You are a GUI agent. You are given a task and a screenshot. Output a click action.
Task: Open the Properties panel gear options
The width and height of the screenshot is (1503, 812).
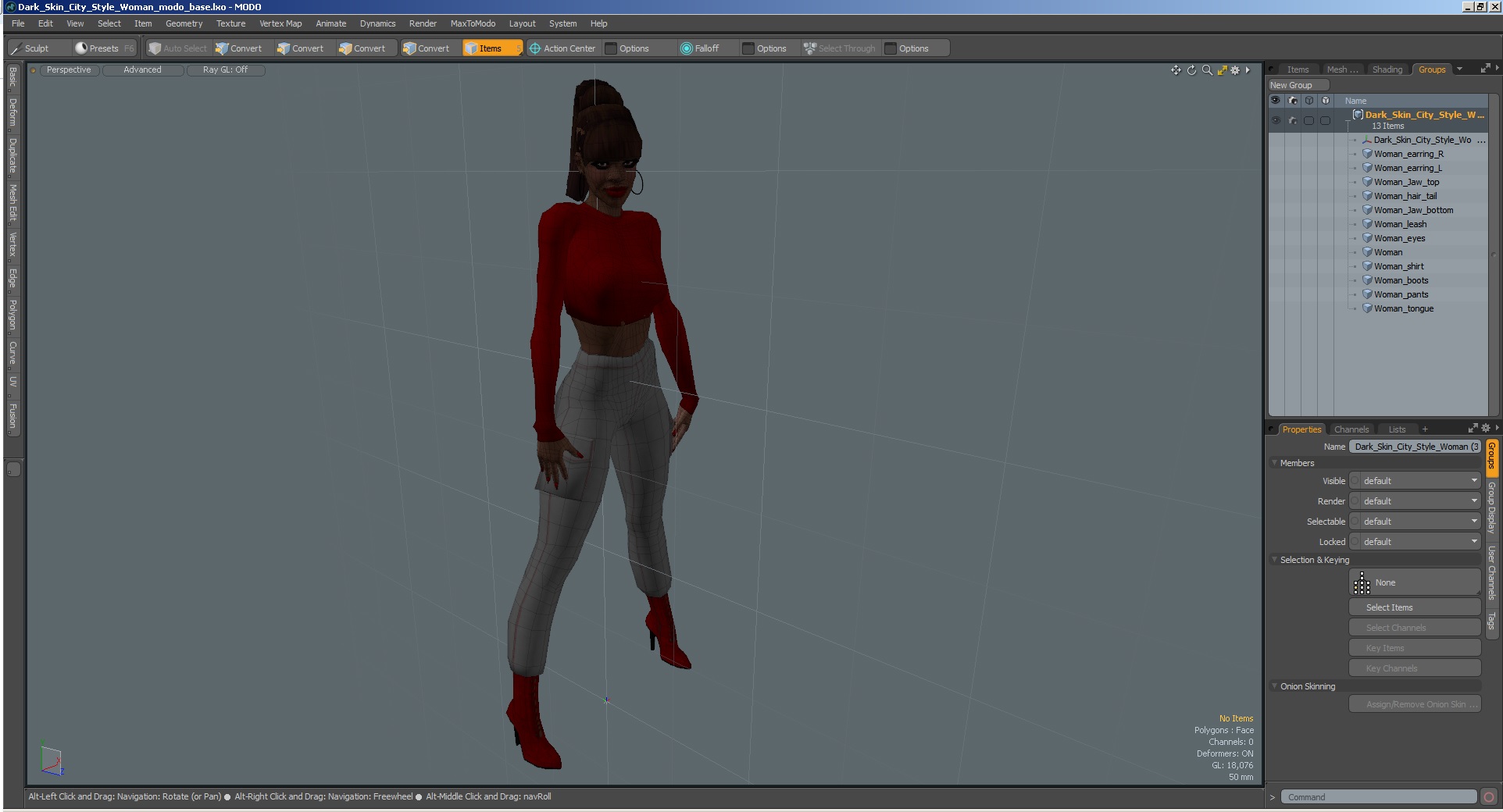[1486, 428]
